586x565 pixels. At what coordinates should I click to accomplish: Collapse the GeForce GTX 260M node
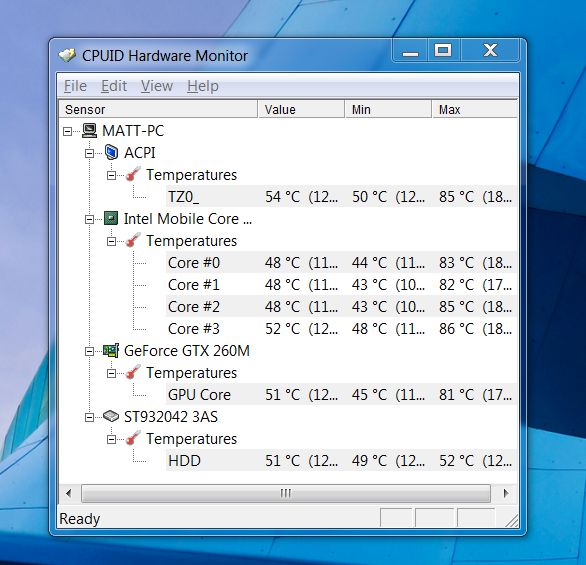coord(89,352)
